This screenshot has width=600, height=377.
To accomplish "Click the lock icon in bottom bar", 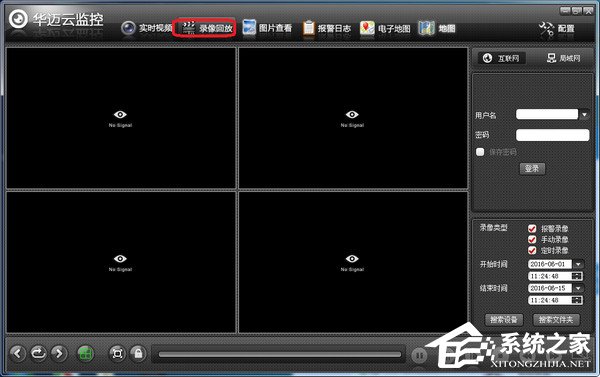I will click(x=138, y=353).
